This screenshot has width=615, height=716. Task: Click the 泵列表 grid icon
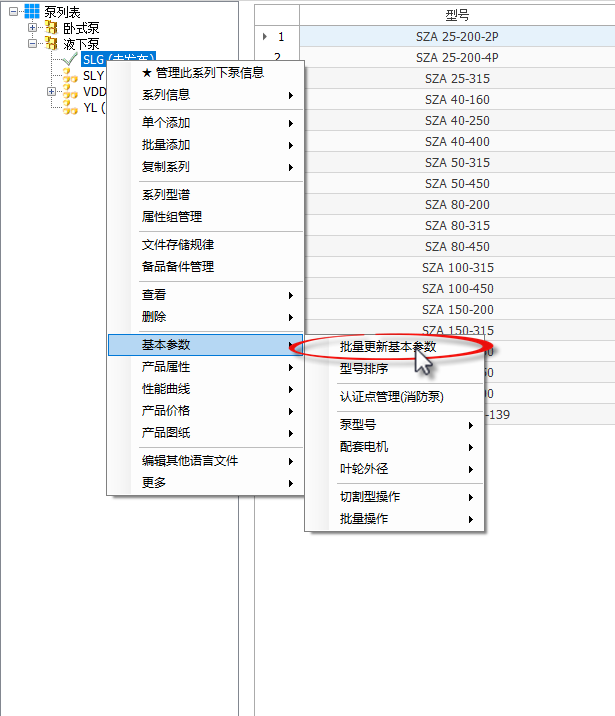point(32,11)
